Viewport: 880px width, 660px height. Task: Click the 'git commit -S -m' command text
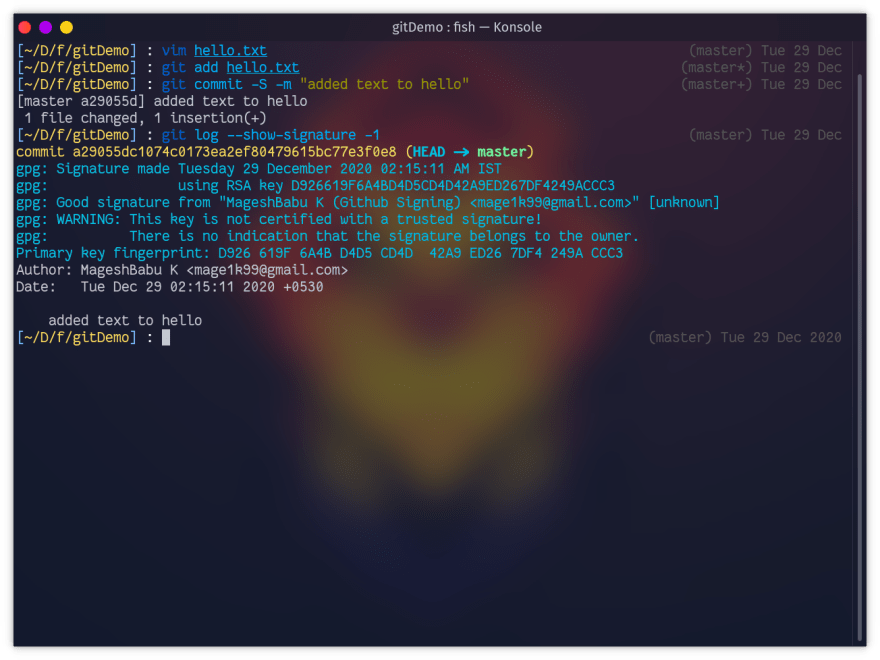(226, 84)
